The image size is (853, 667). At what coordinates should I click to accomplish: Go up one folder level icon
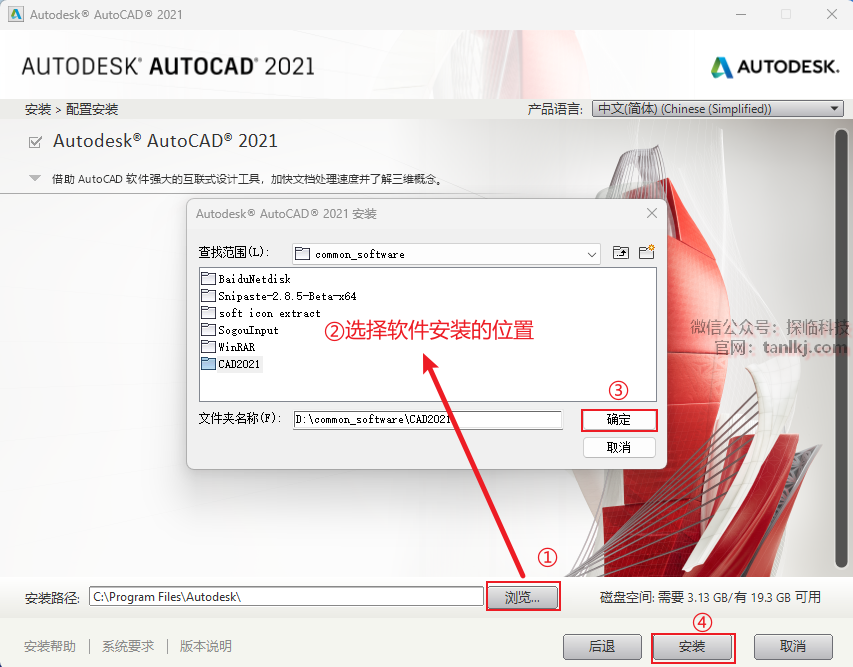coord(621,252)
